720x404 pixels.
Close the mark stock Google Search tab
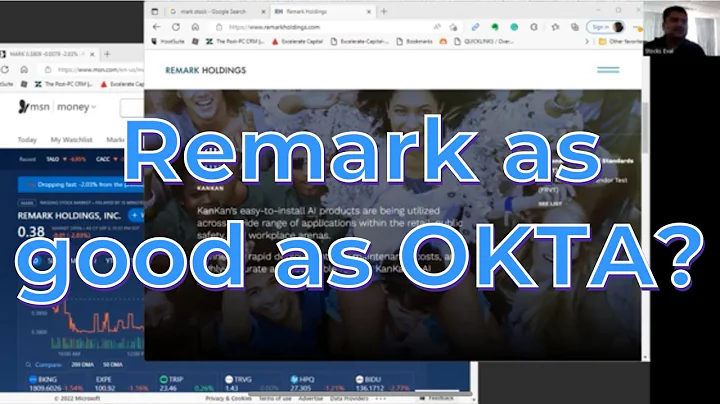point(264,11)
